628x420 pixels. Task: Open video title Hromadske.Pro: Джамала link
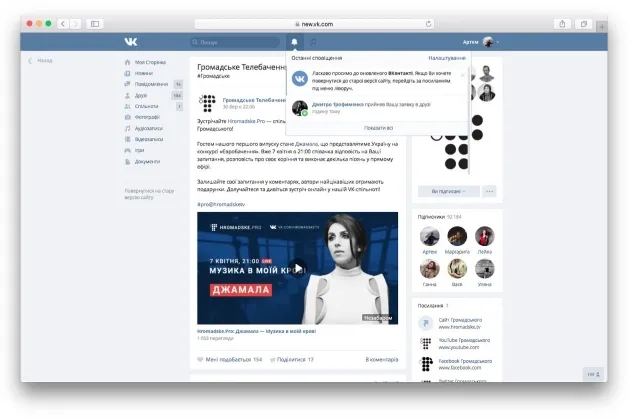(256, 331)
